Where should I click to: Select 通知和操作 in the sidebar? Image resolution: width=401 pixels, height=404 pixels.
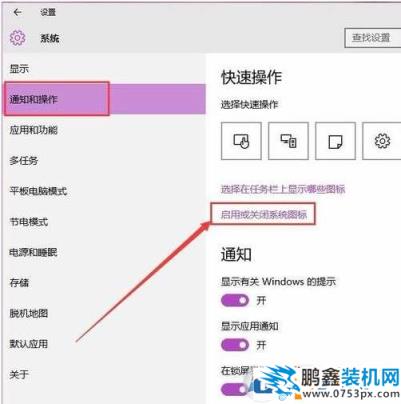pyautogui.click(x=105, y=99)
